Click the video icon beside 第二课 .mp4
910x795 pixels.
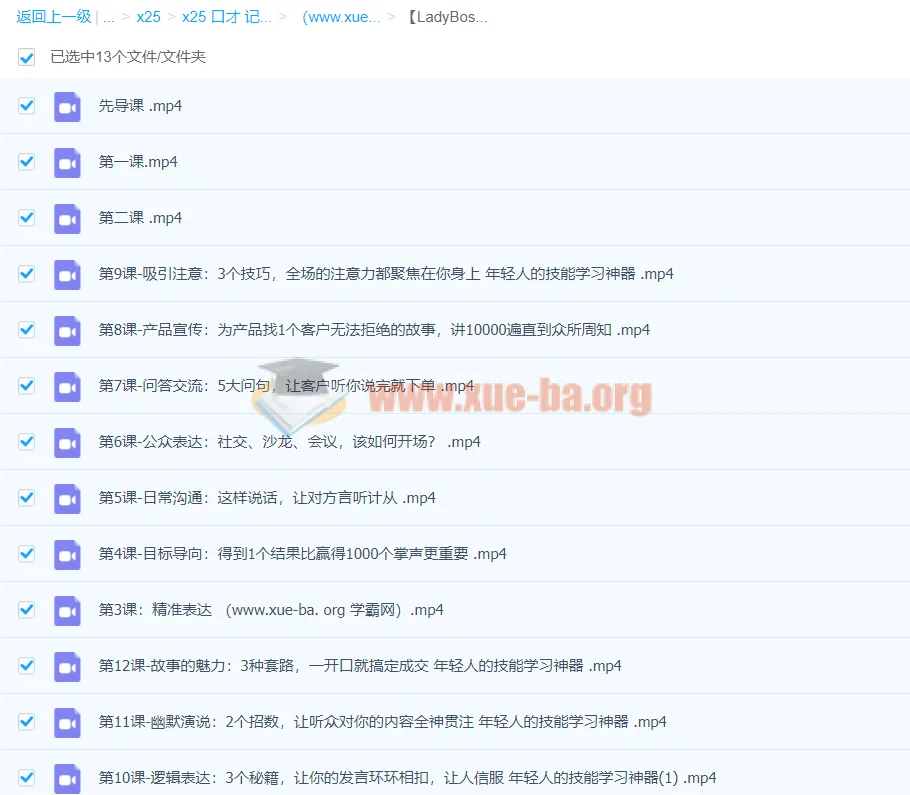67,218
